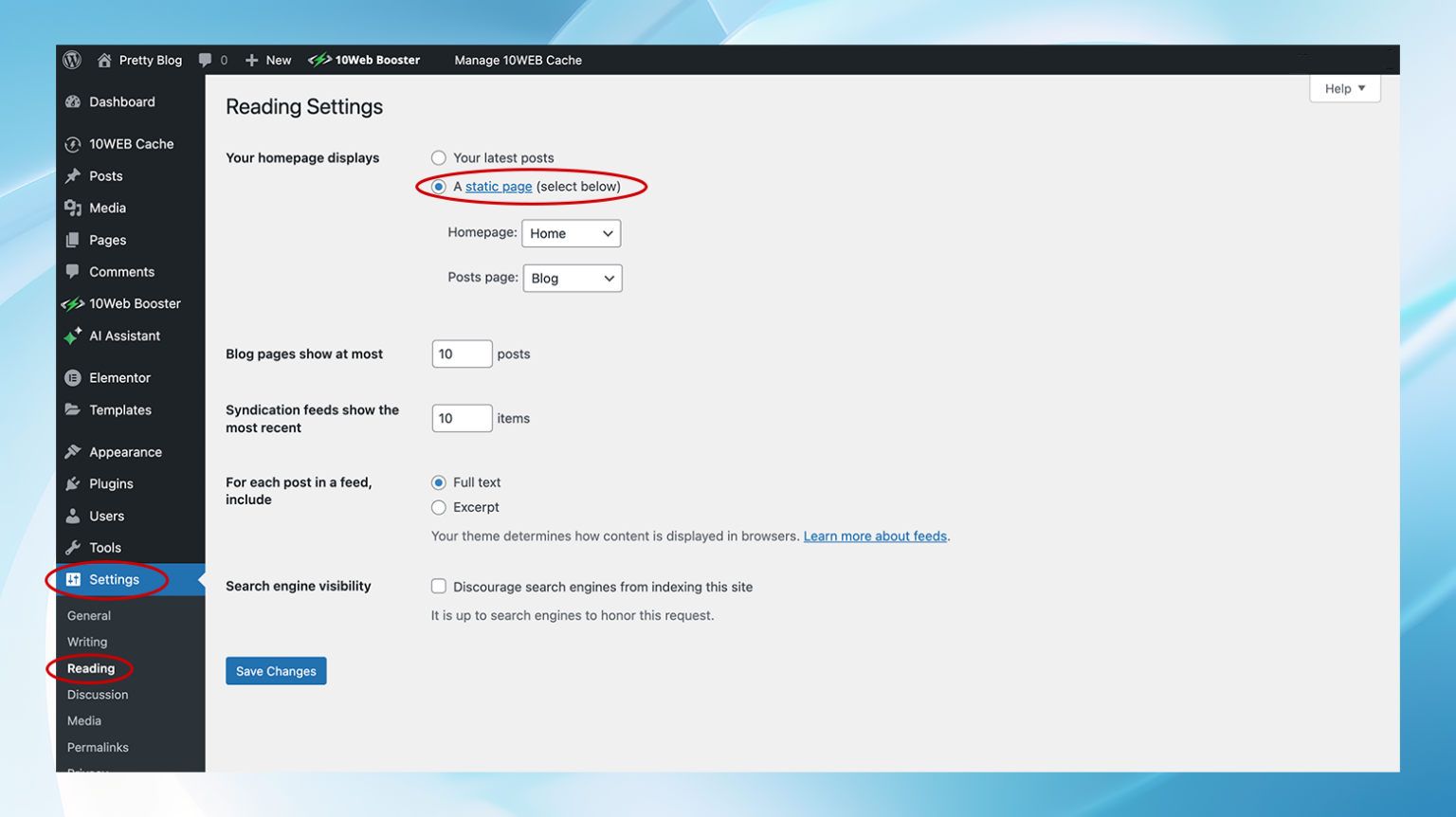1456x817 pixels.
Task: Open the Homepage dropdown
Action: (x=571, y=232)
